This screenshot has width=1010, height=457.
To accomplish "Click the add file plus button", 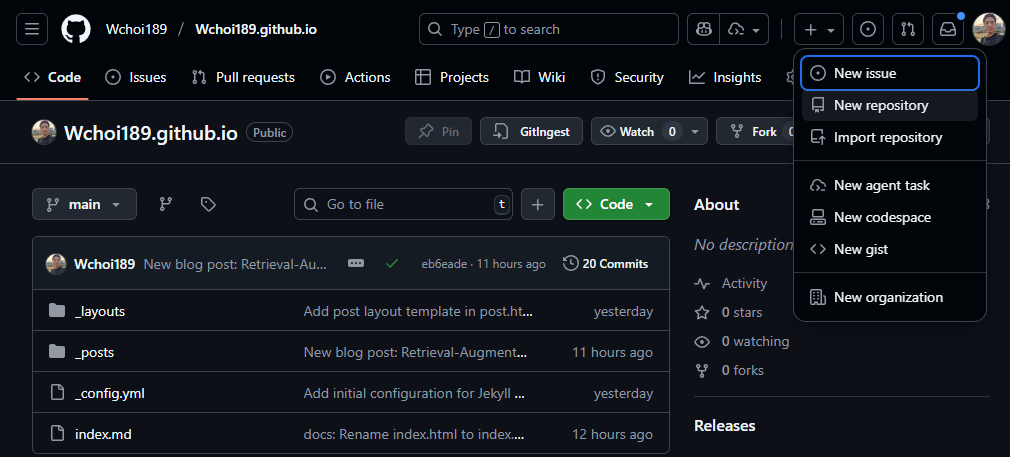I will pyautogui.click(x=538, y=204).
